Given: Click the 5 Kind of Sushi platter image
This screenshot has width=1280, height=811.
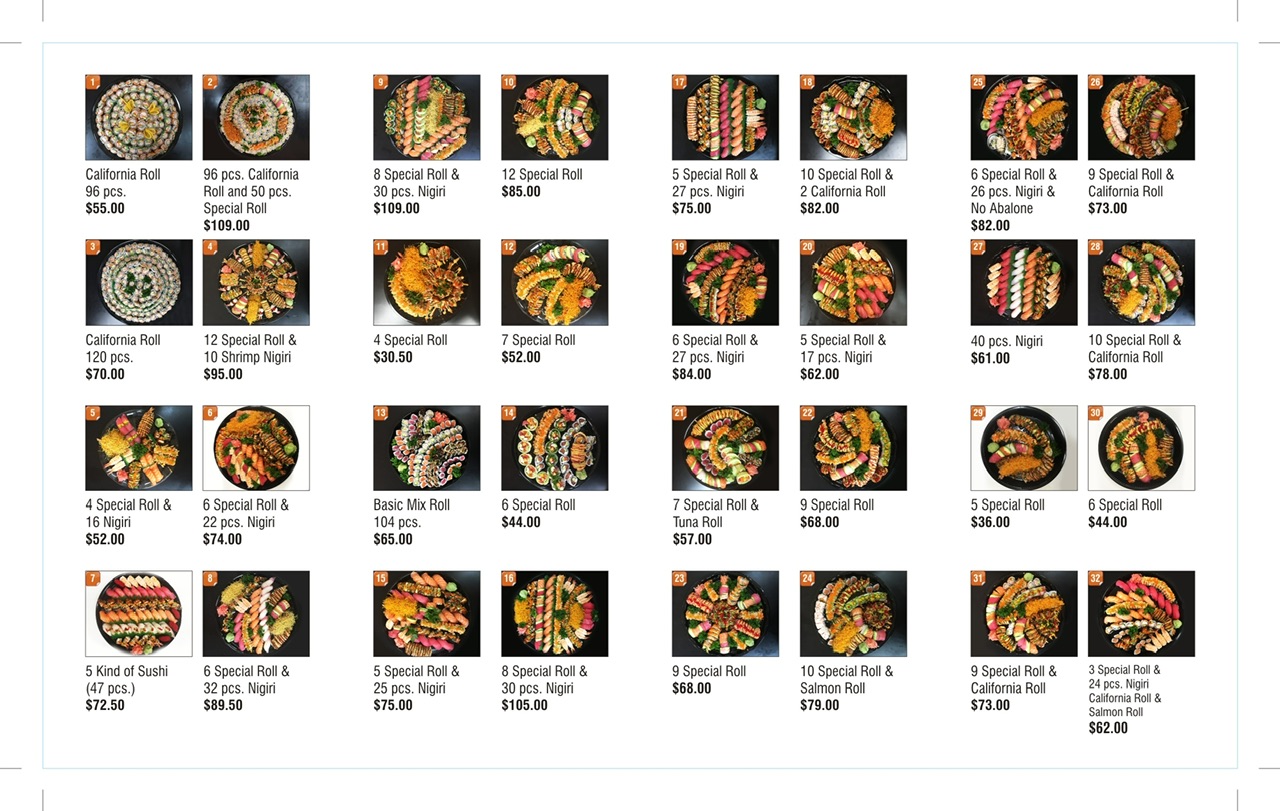Looking at the screenshot, I should tap(139, 614).
